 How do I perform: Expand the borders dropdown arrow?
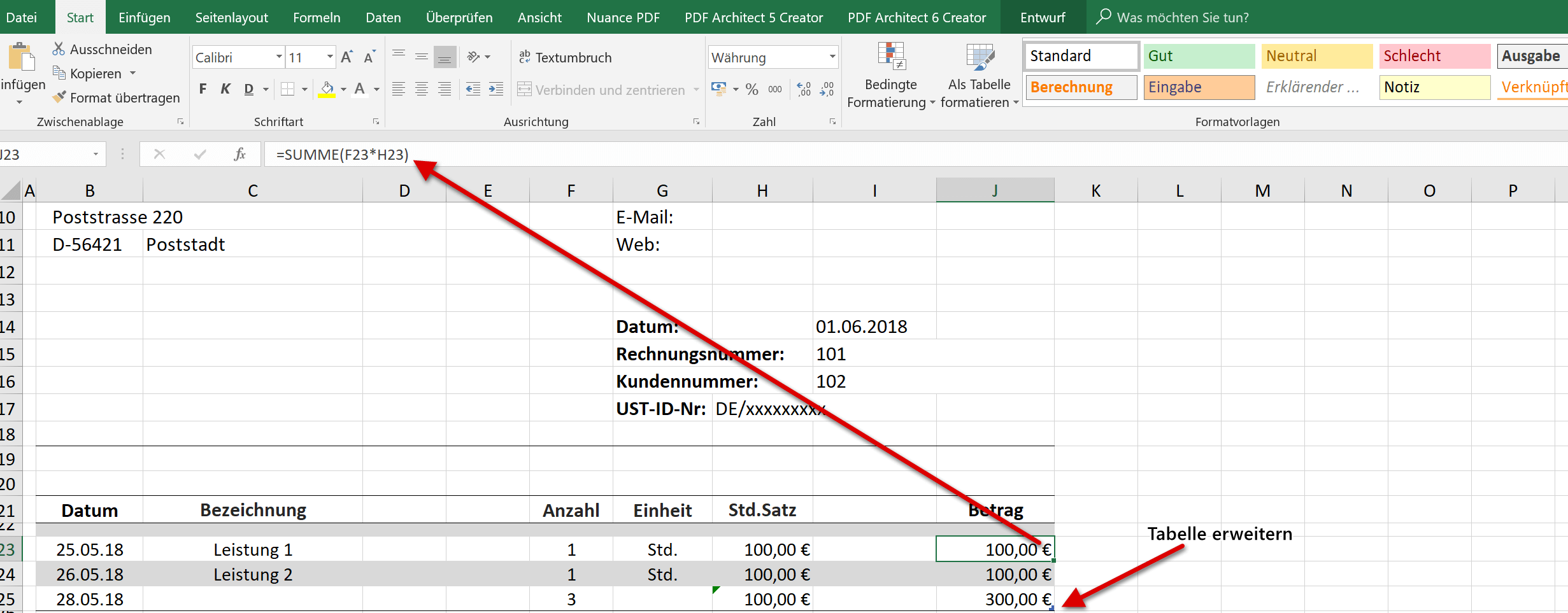[304, 89]
